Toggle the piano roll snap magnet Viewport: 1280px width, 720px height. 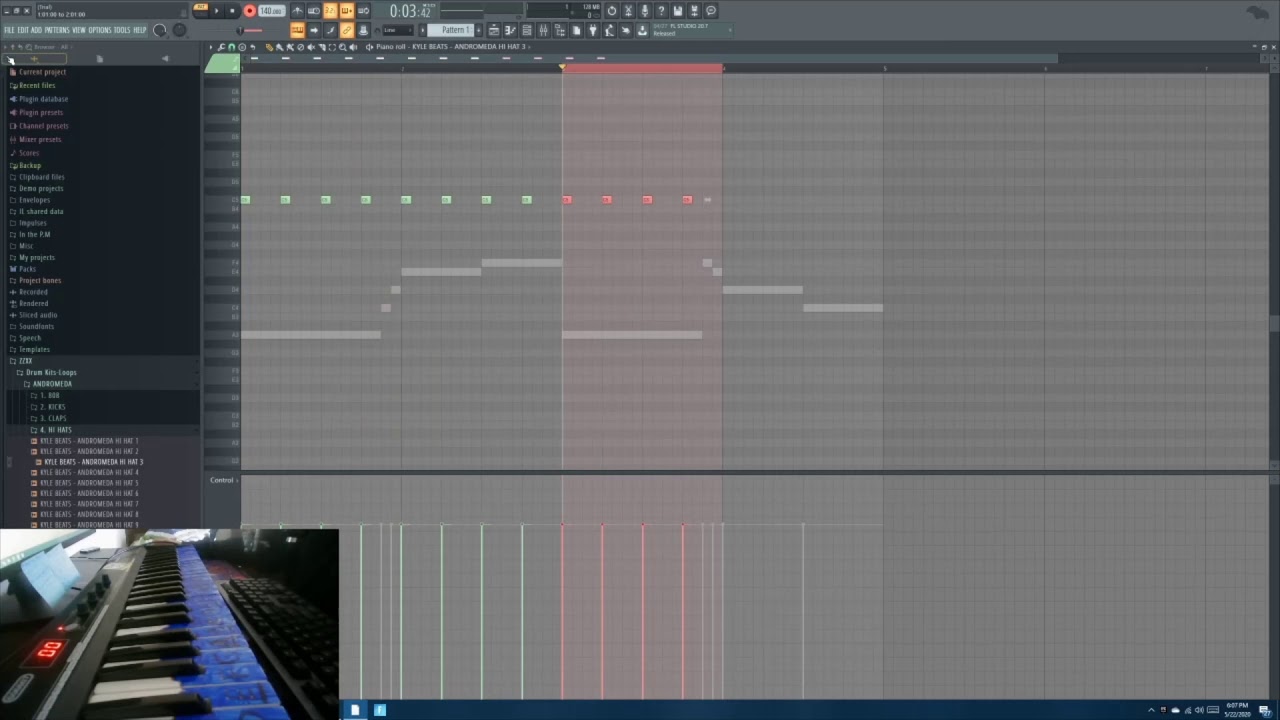pos(232,47)
